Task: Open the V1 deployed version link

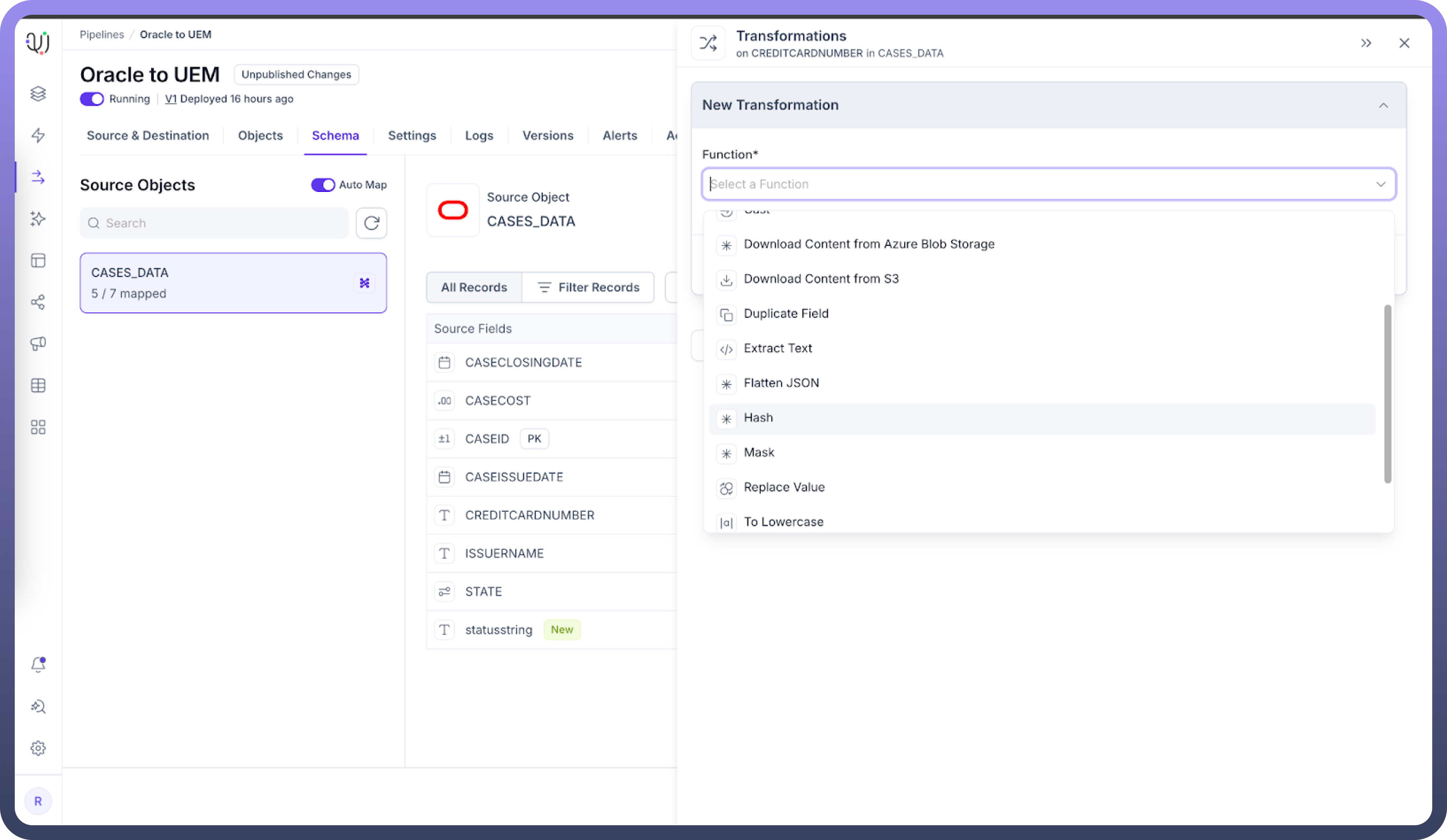Action: pos(171,99)
